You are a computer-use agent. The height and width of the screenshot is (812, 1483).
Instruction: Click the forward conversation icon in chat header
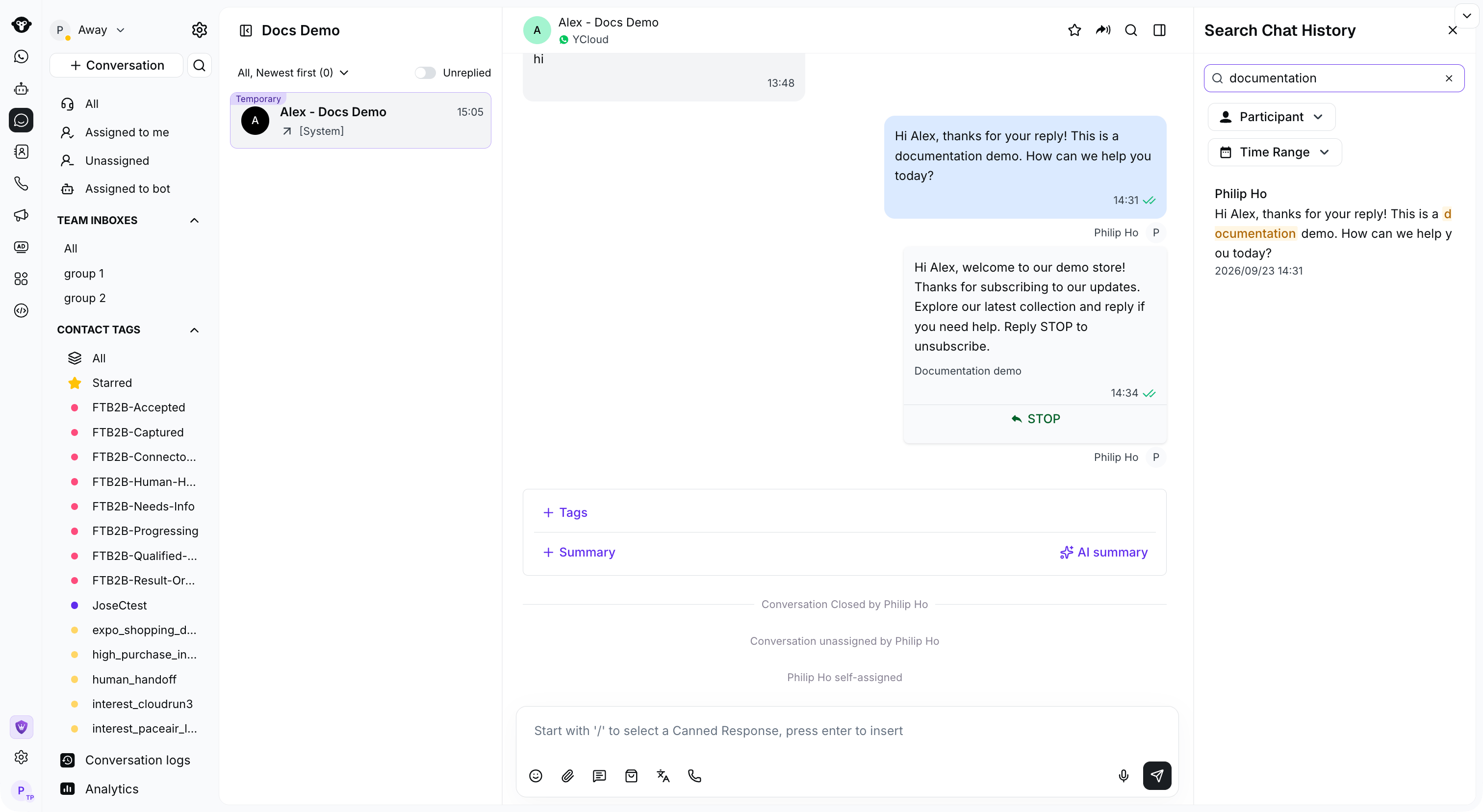[x=1102, y=30]
